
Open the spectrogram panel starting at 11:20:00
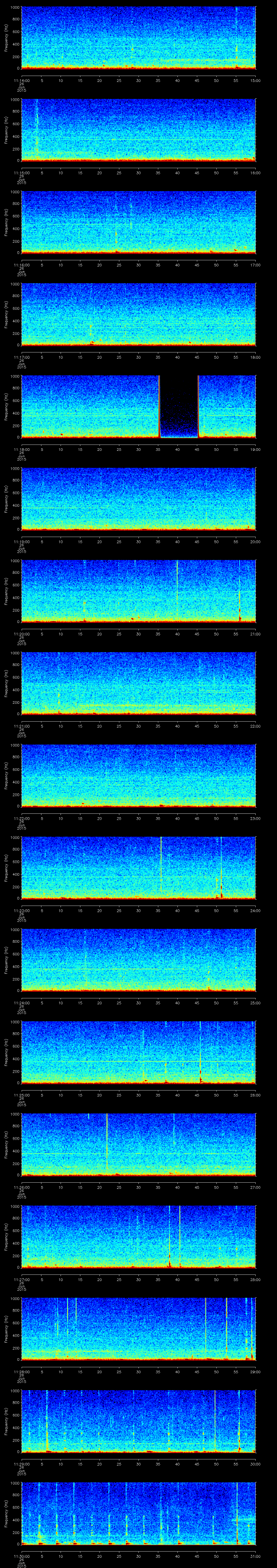pyautogui.click(x=138, y=591)
